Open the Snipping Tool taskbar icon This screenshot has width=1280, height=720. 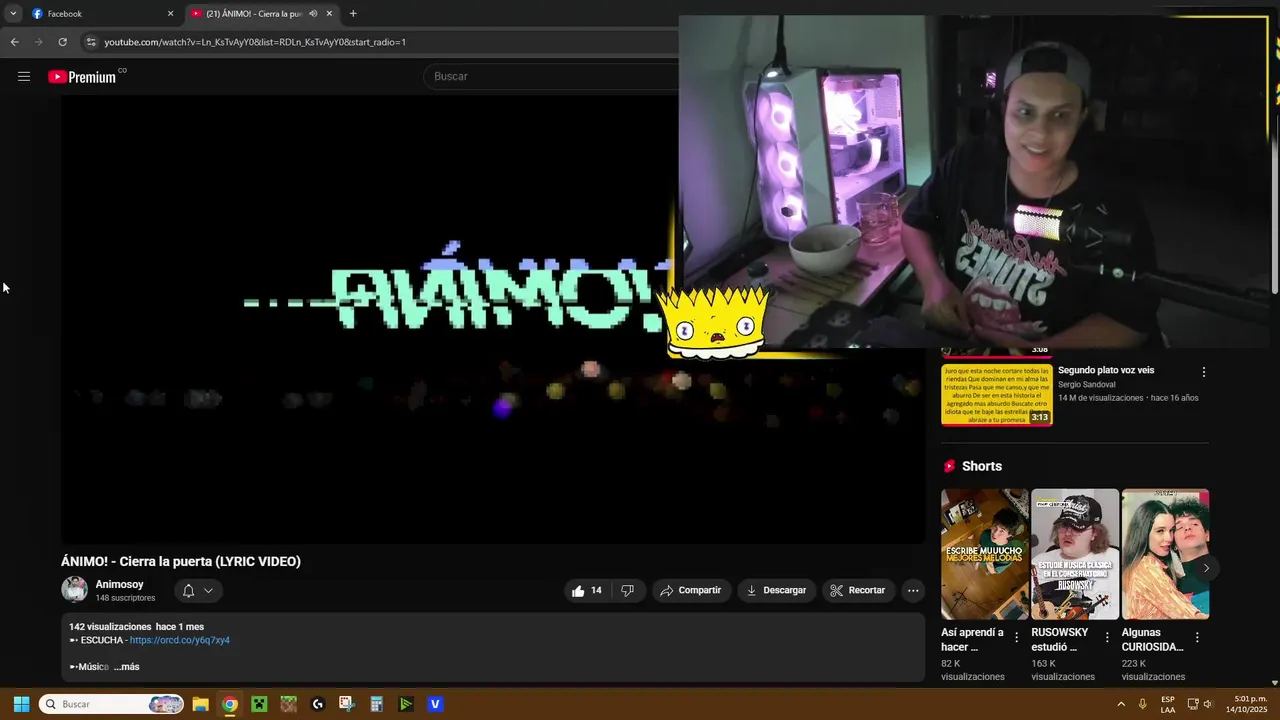(347, 704)
